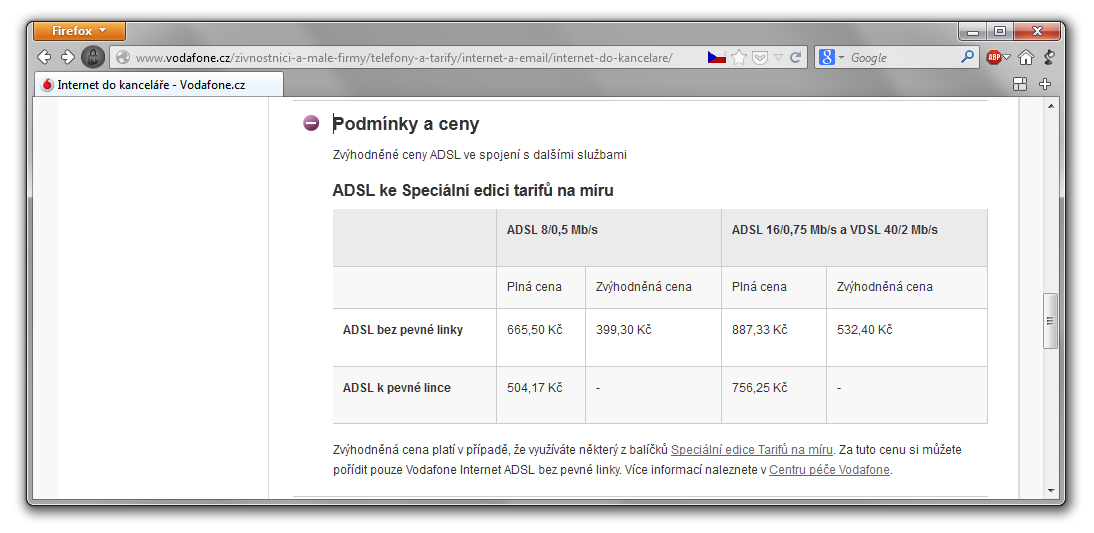Image resolution: width=1094 pixels, height=533 pixels.
Task: Click the page's vertical scrollbar thumb
Action: click(x=1050, y=320)
